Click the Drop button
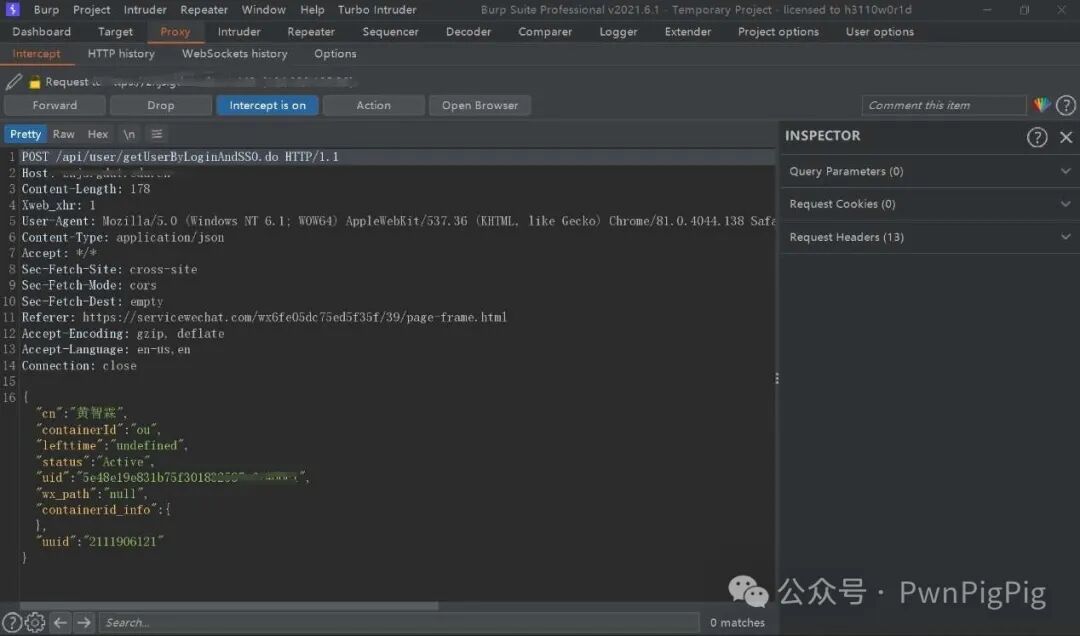The height and width of the screenshot is (636, 1080). pos(160,105)
